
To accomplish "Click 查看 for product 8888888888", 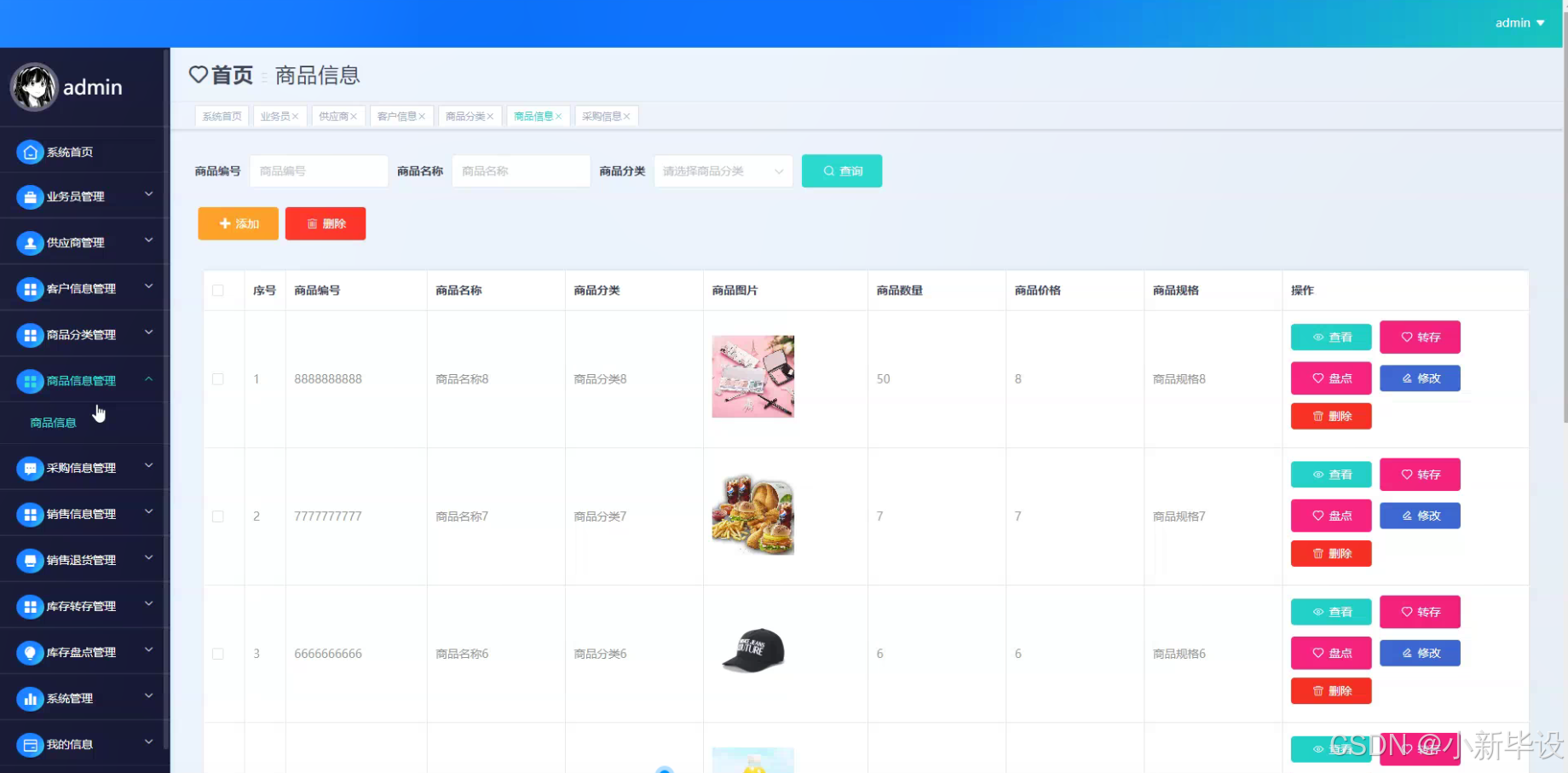I will pyautogui.click(x=1331, y=337).
